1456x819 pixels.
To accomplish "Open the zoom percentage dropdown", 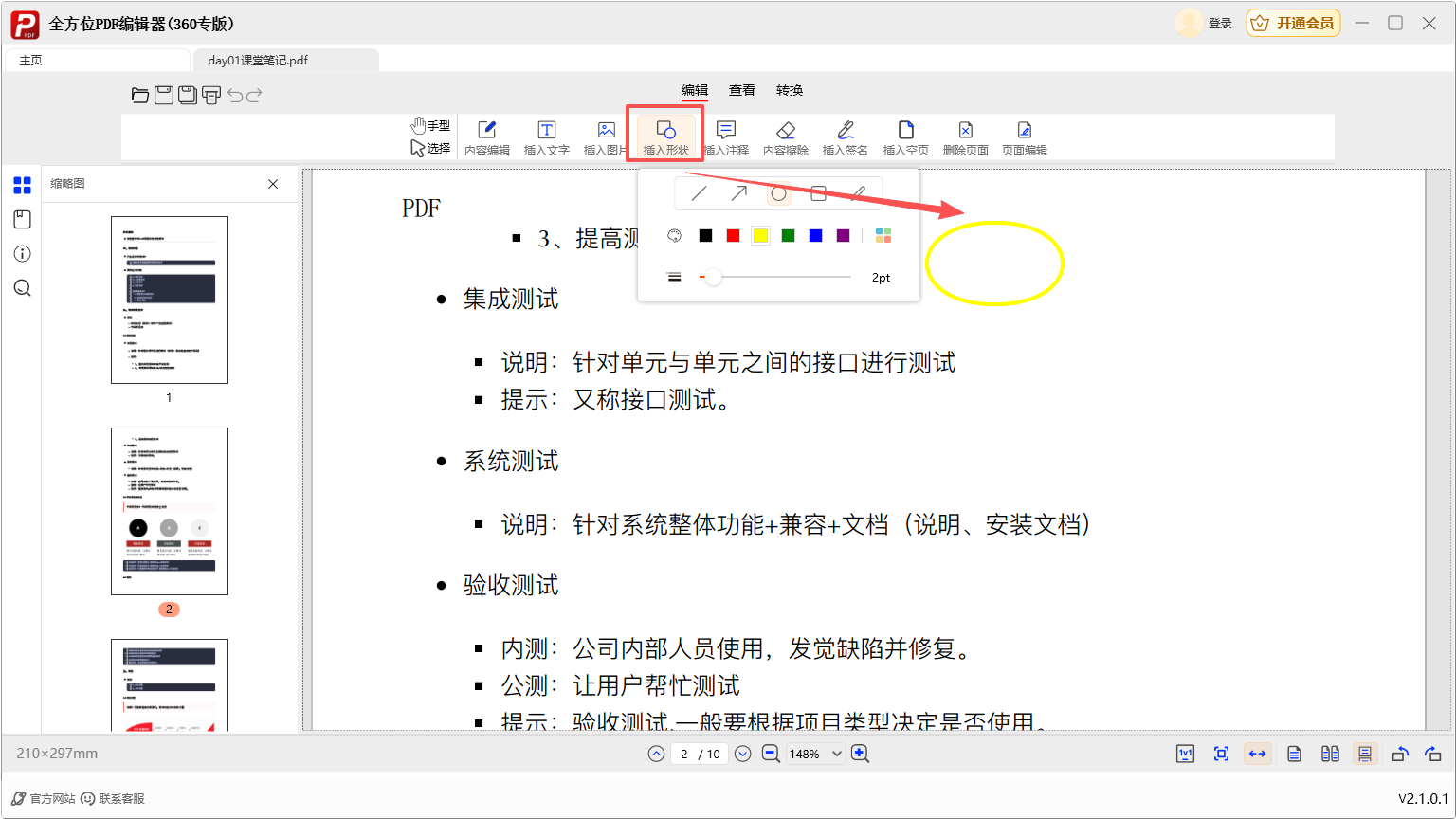I will (x=838, y=754).
